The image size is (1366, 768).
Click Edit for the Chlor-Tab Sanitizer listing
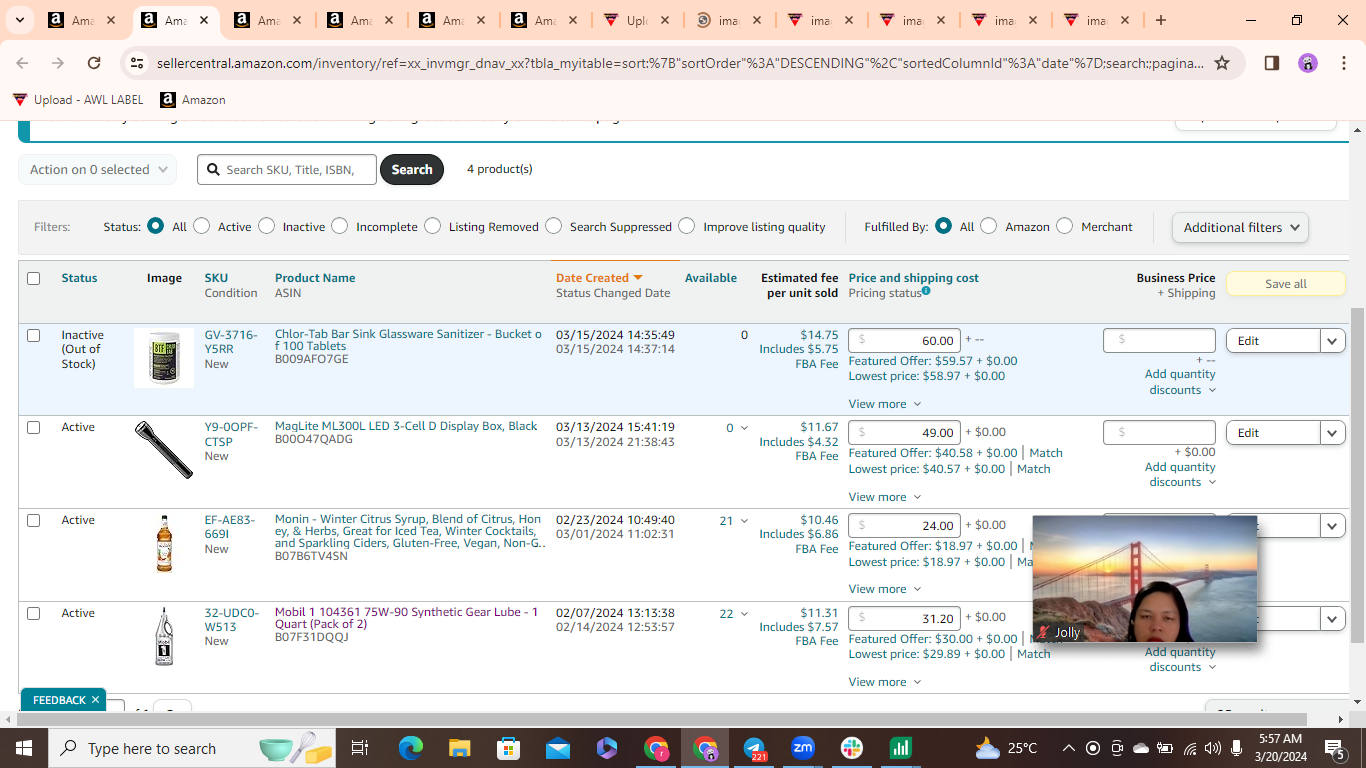[x=1273, y=341]
